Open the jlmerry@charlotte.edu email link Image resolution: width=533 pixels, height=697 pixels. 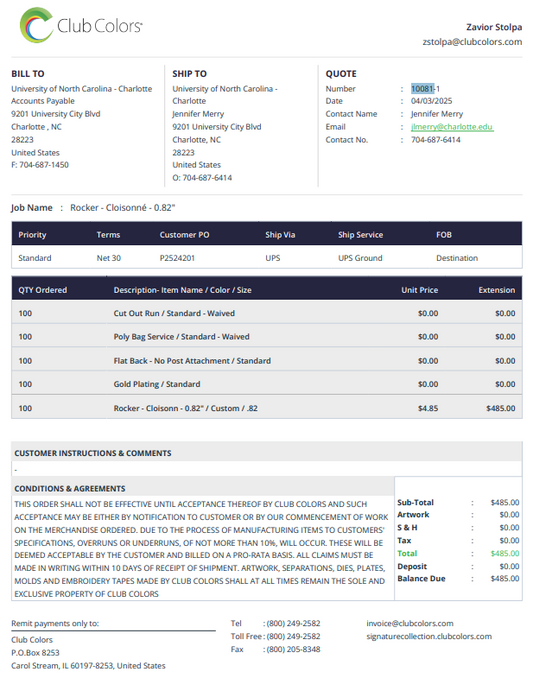tap(452, 127)
